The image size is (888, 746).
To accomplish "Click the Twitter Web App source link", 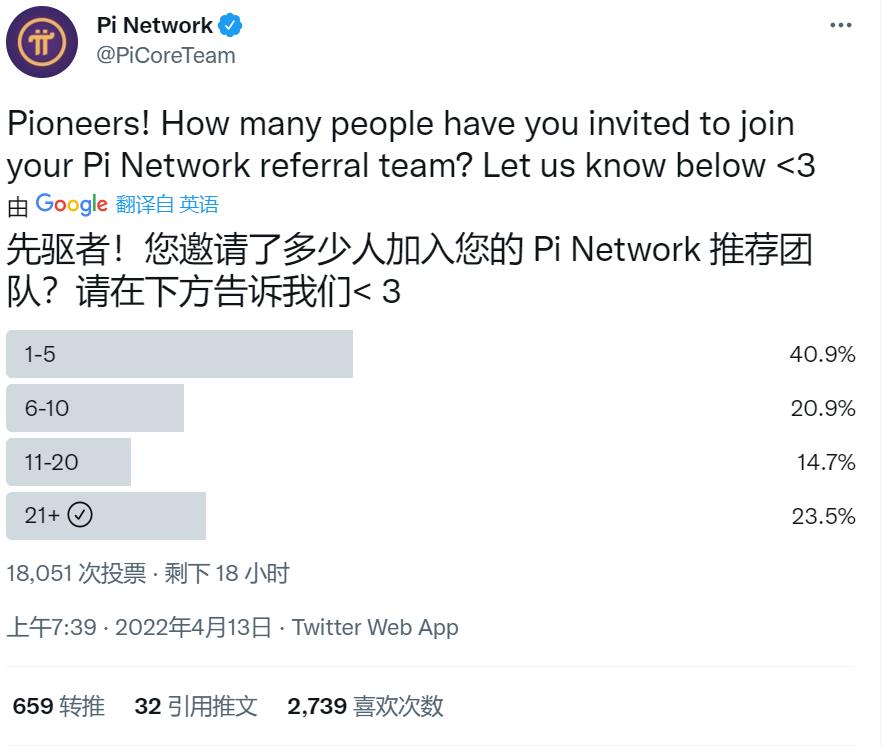I will point(375,627).
